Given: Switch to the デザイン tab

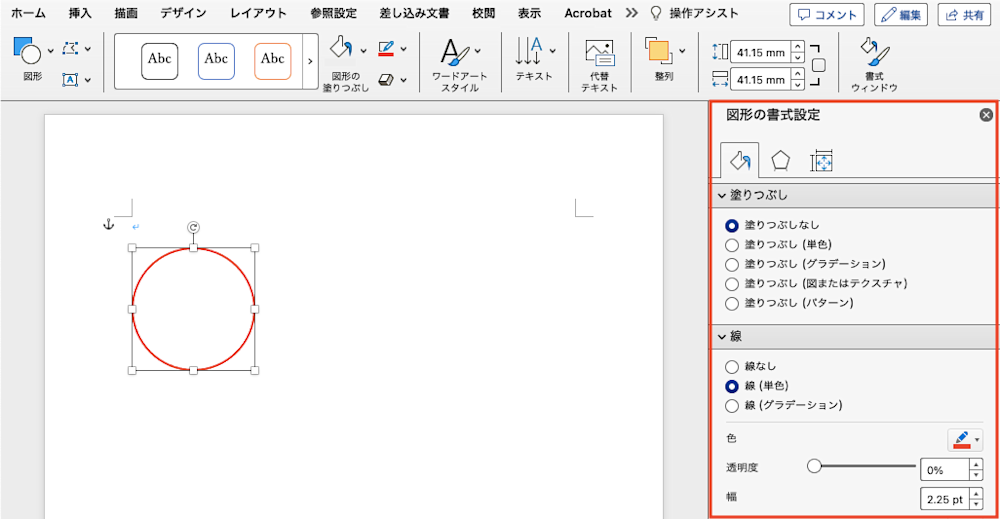Looking at the screenshot, I should coord(184,13).
